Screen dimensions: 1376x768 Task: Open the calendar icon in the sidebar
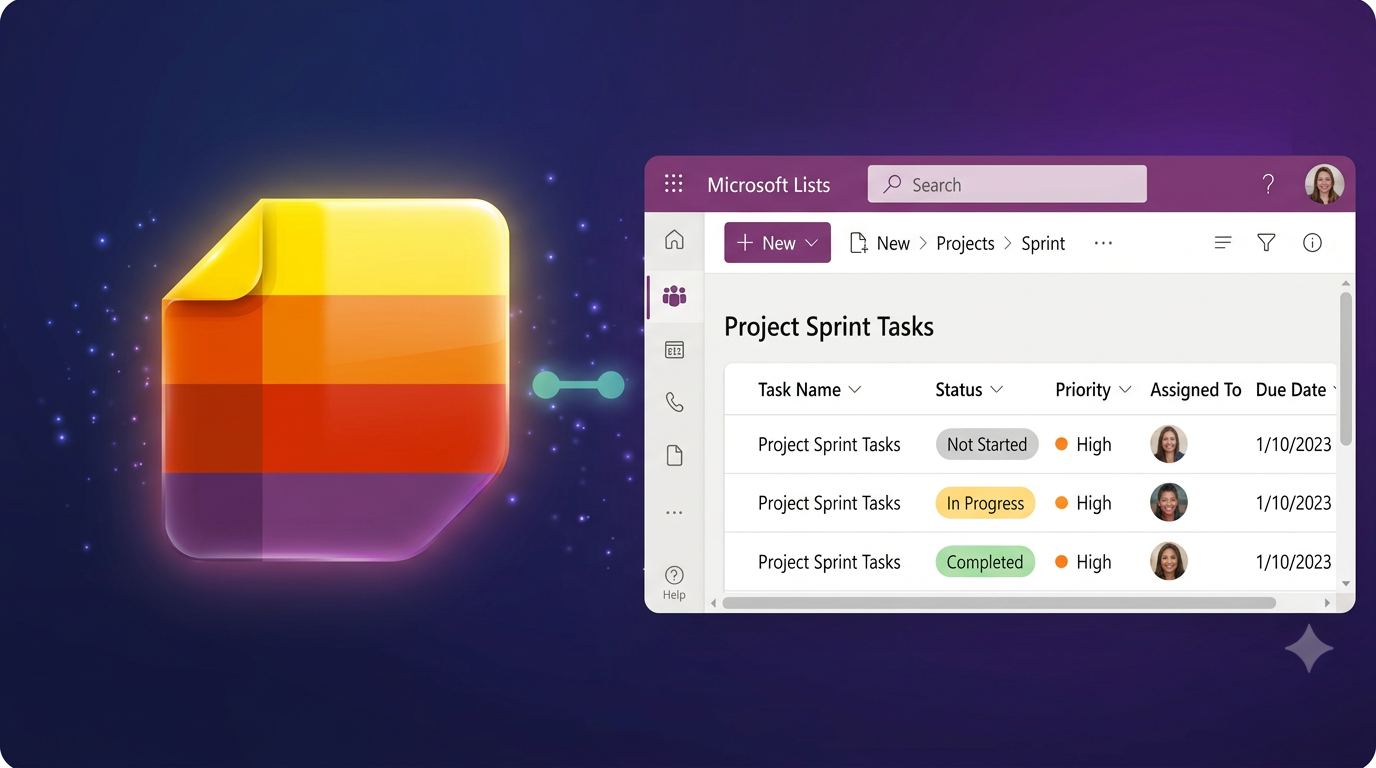(675, 350)
